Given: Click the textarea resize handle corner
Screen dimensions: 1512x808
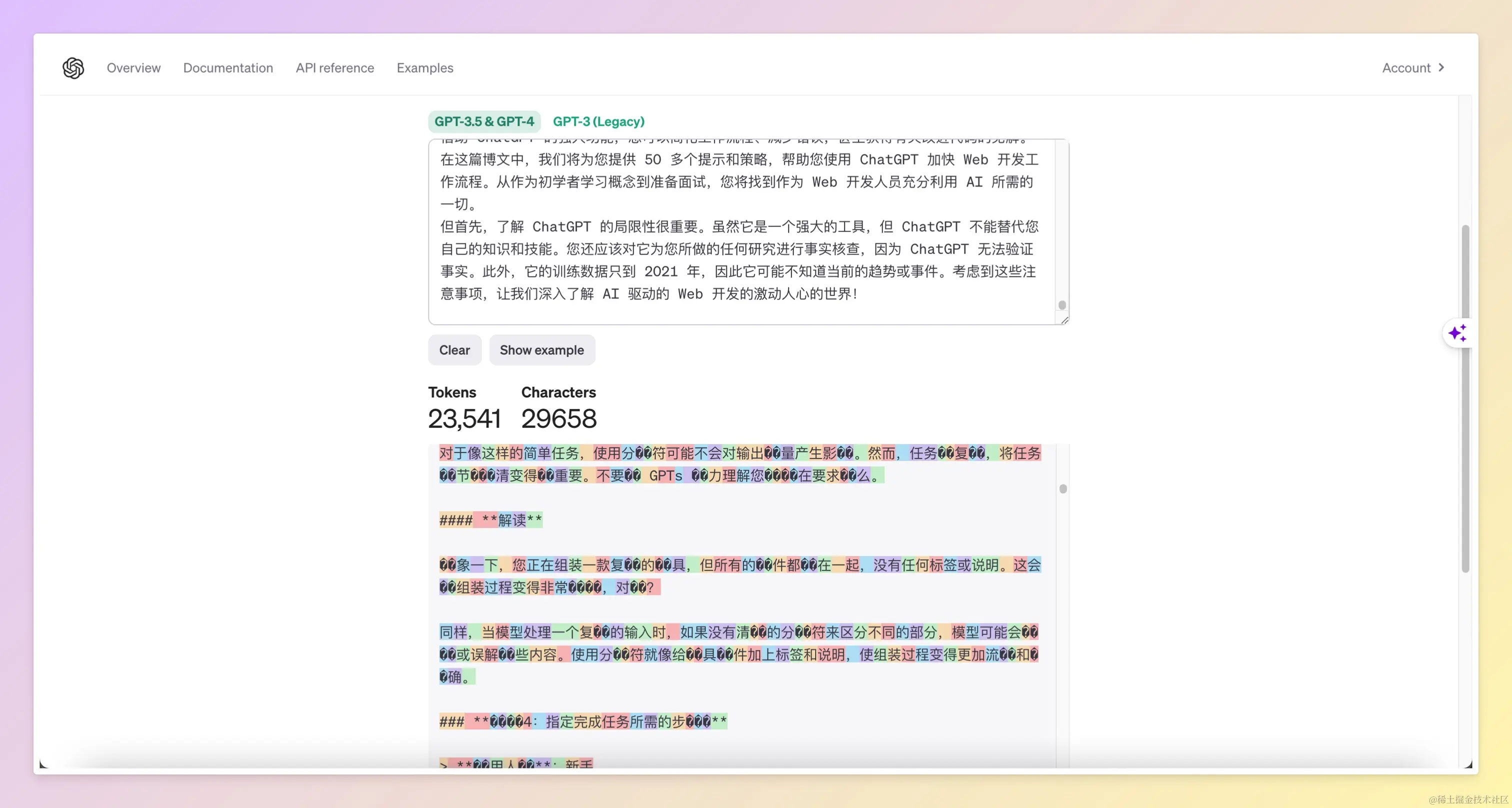Looking at the screenshot, I should click(x=1064, y=320).
